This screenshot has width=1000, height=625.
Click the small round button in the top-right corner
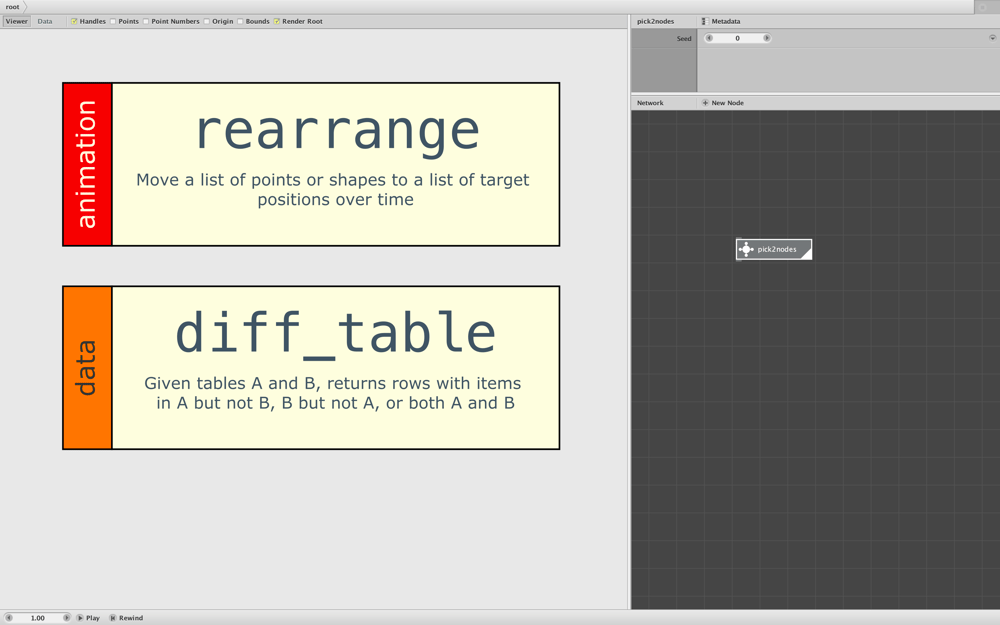pos(982,7)
